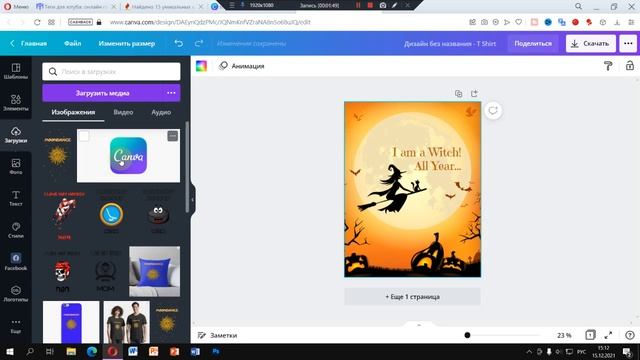Open the Notes panel
Viewport: 640px width, 360px height.
[x=217, y=335]
